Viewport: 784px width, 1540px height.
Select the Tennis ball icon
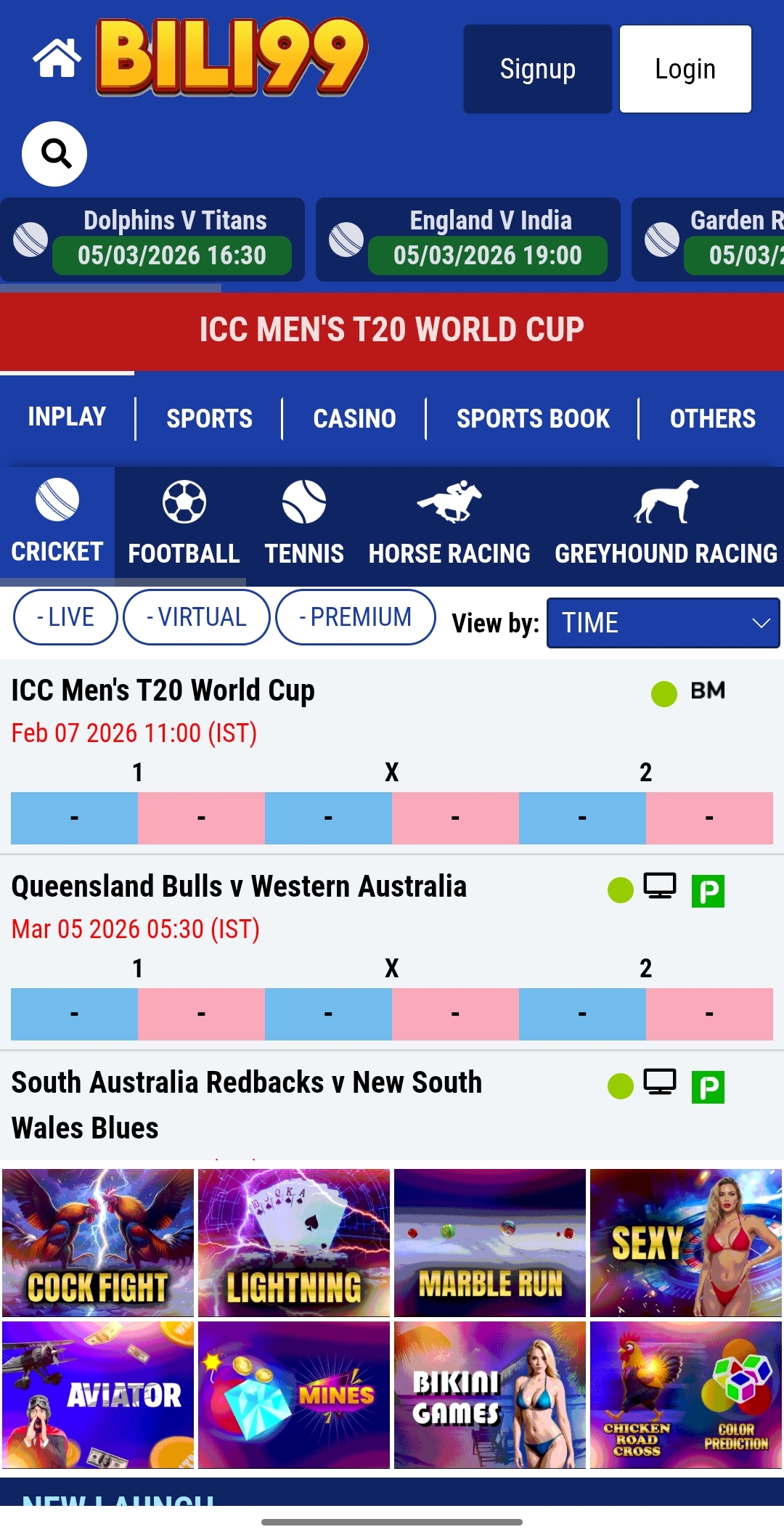(303, 502)
